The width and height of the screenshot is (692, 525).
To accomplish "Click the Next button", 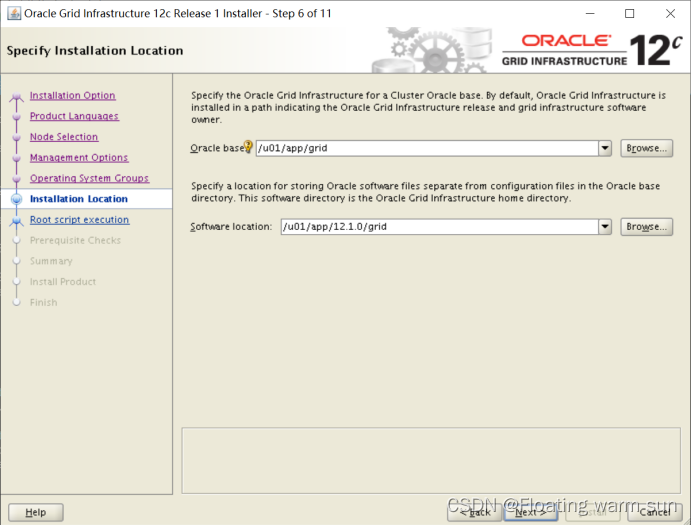I will tap(530, 512).
